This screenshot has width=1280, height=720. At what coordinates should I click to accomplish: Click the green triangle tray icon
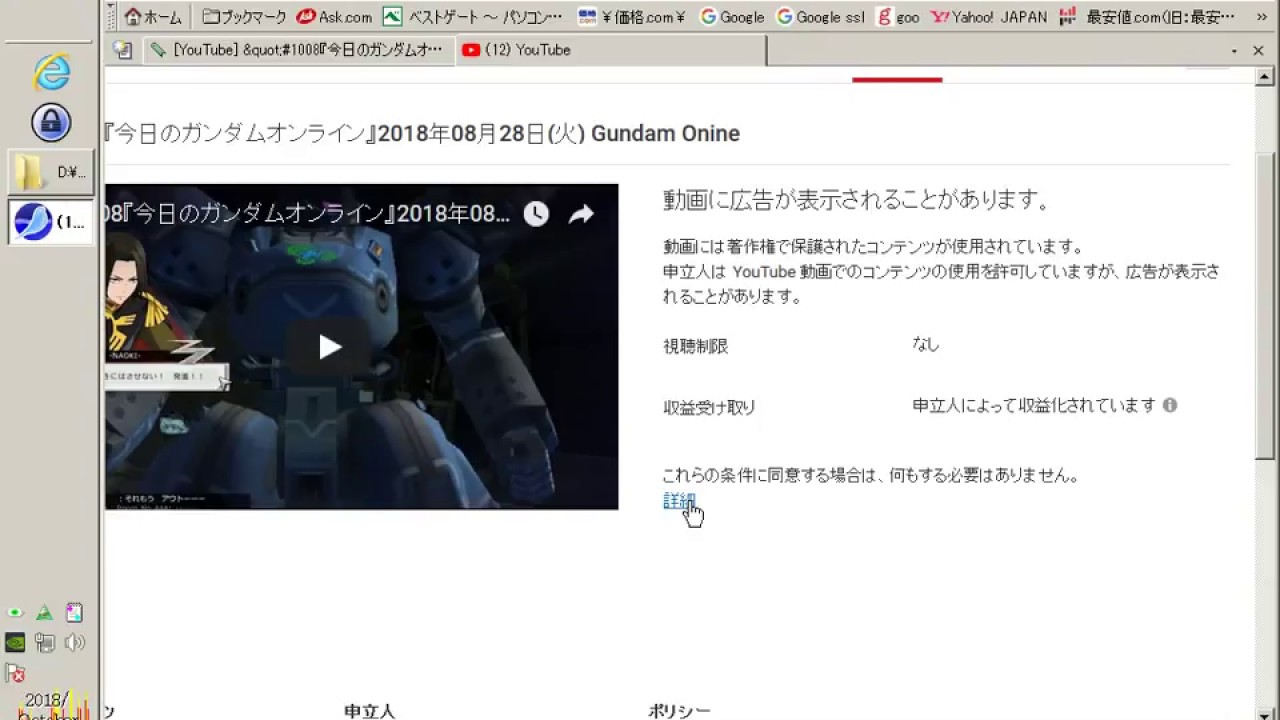point(44,613)
